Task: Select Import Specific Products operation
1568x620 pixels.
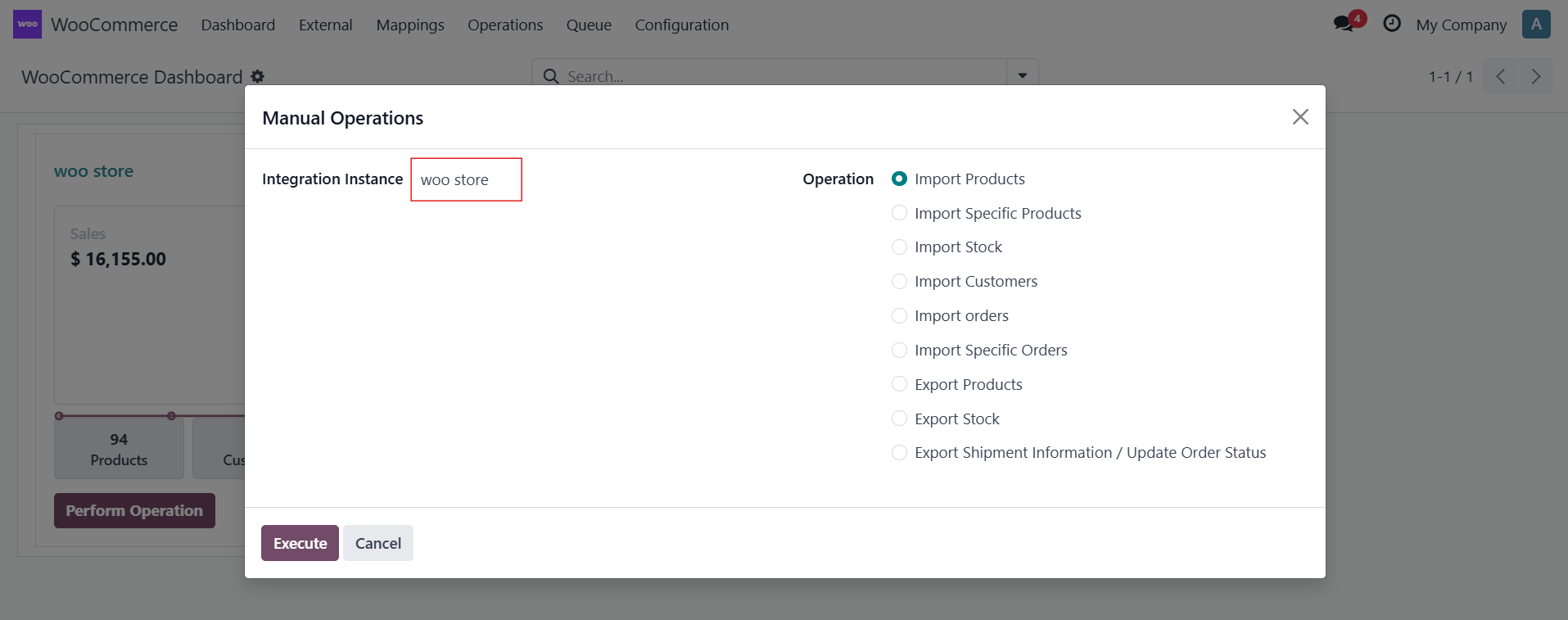Action: point(899,213)
